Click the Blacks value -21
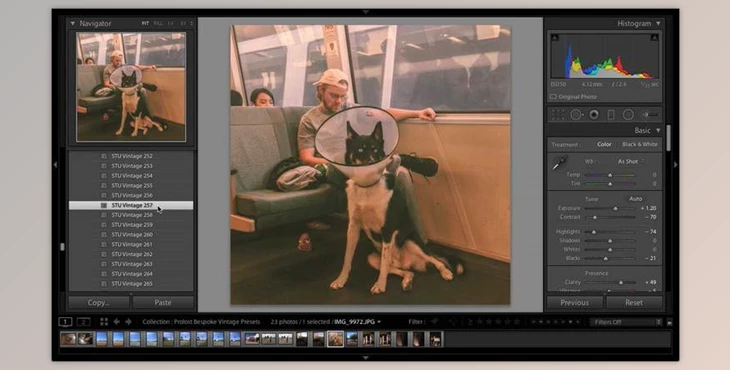730x370 pixels. pyautogui.click(x=650, y=258)
